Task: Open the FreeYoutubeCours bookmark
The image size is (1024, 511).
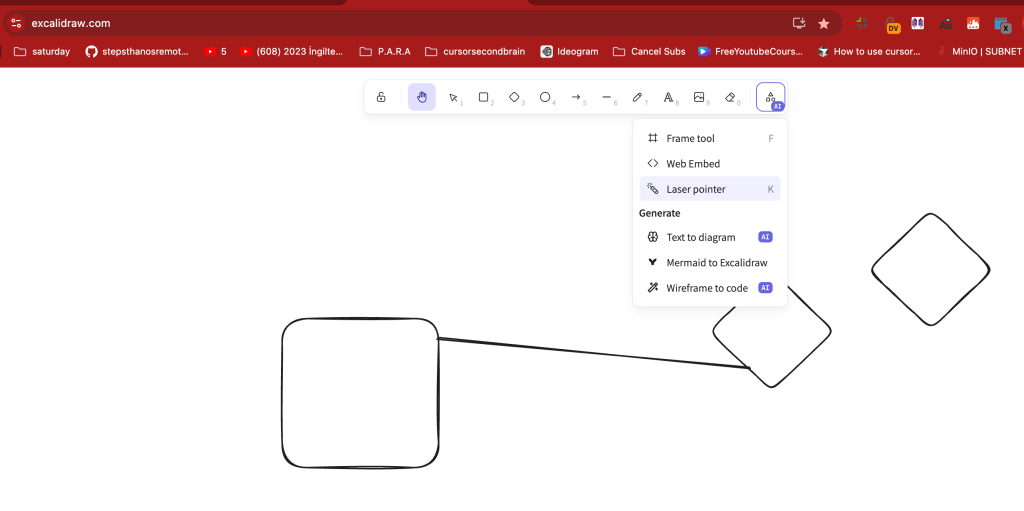Action: coord(750,52)
